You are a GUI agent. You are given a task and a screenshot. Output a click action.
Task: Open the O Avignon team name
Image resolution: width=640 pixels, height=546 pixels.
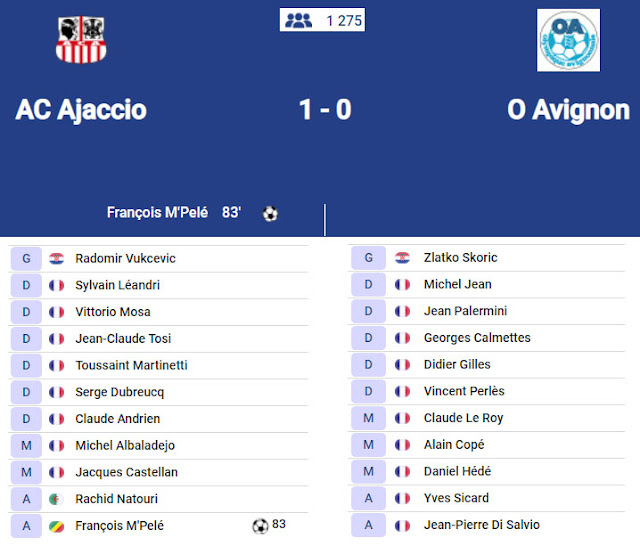pos(568,110)
